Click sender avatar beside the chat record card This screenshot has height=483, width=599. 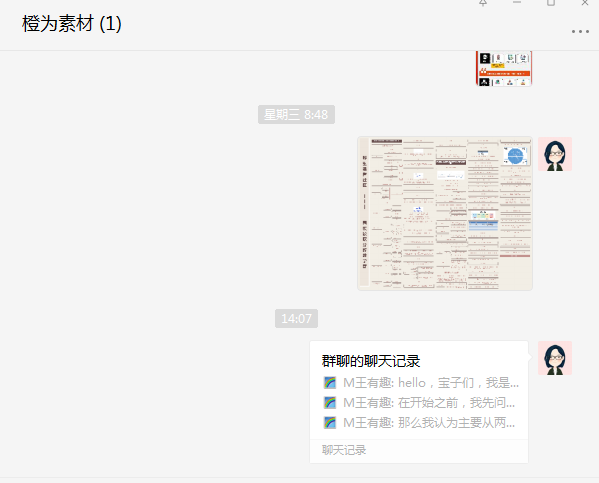coord(555,358)
